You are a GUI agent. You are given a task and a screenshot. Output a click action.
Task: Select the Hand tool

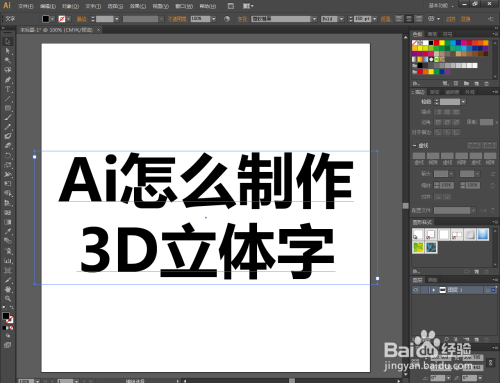pyautogui.click(x=8, y=289)
